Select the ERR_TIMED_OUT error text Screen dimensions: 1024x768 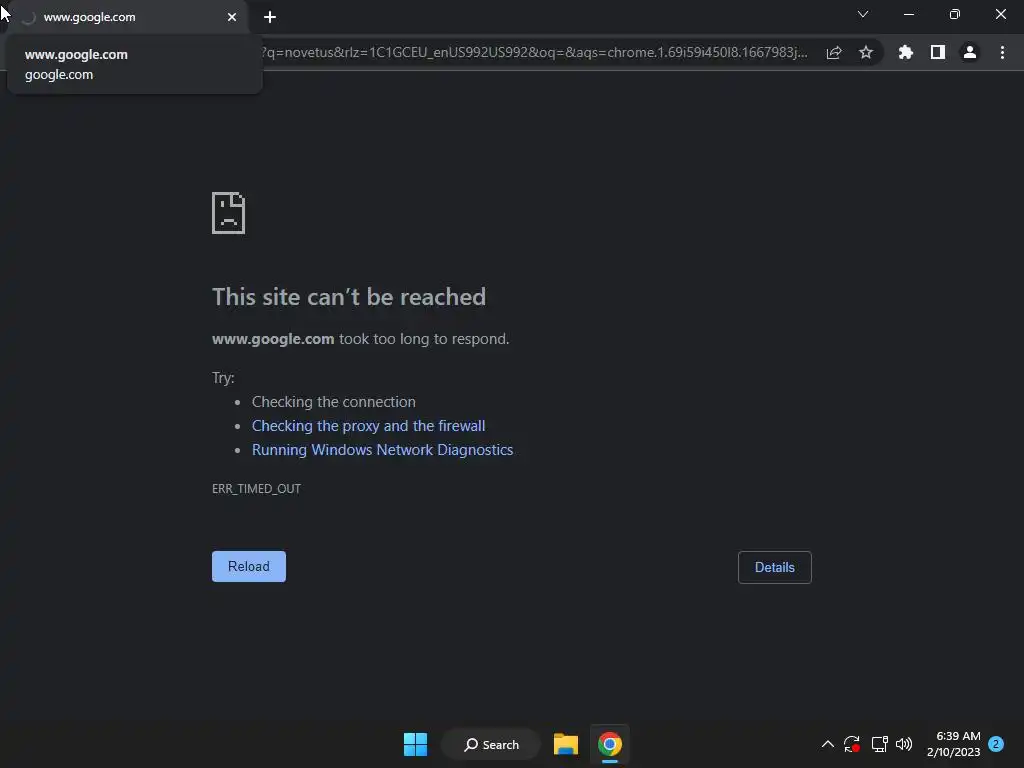coord(256,488)
